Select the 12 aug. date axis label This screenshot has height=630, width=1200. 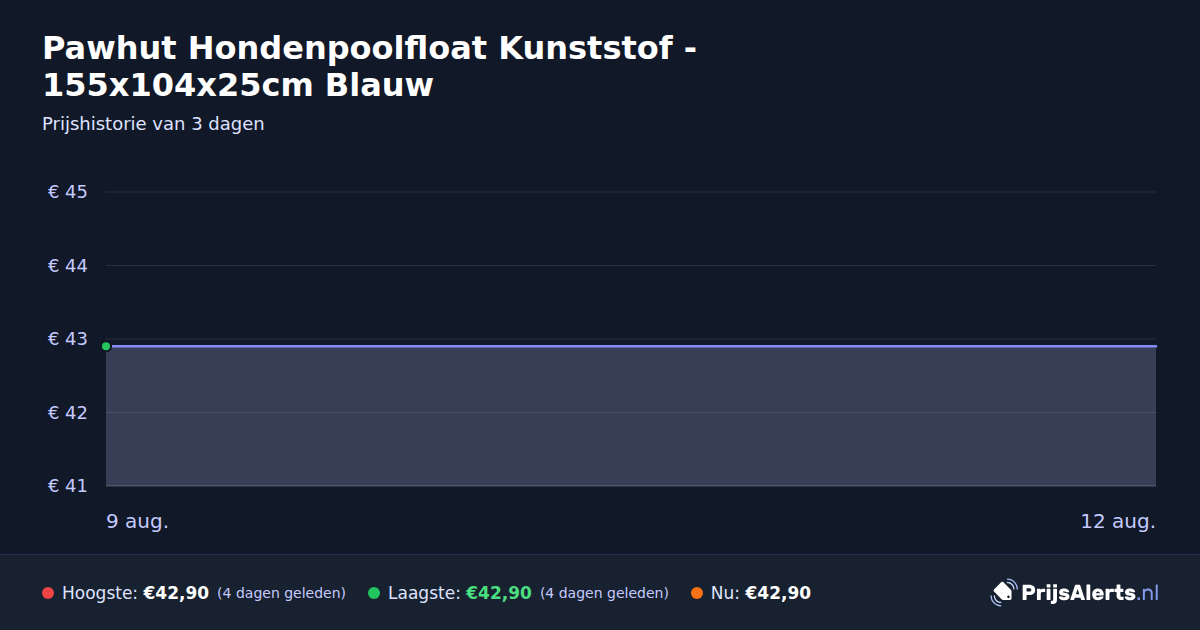pos(1118,522)
